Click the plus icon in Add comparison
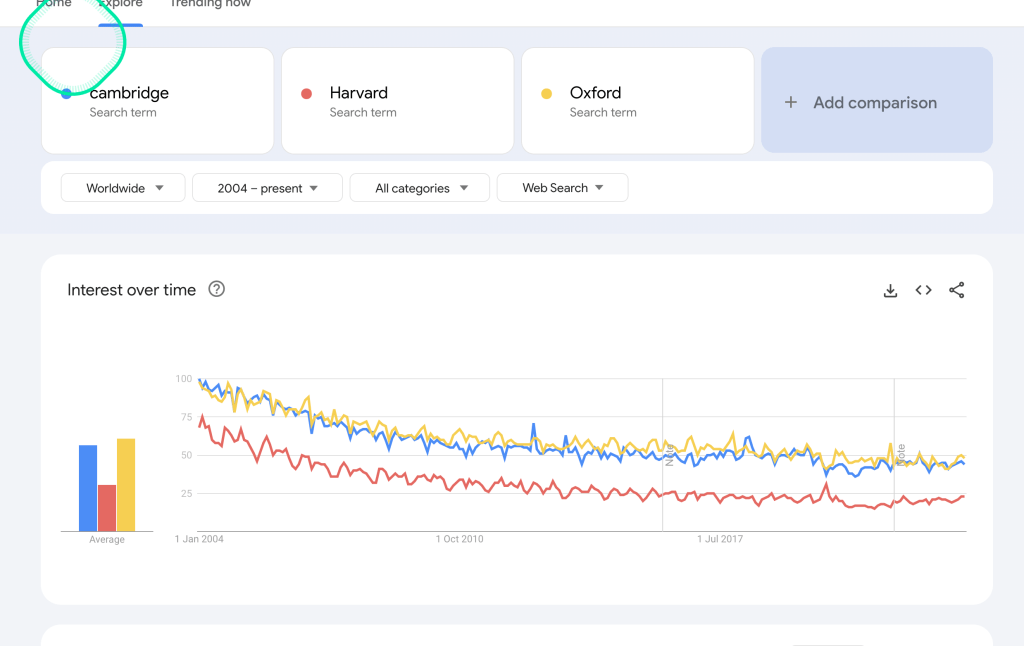Viewport: 1024px width, 646px height. tap(791, 102)
